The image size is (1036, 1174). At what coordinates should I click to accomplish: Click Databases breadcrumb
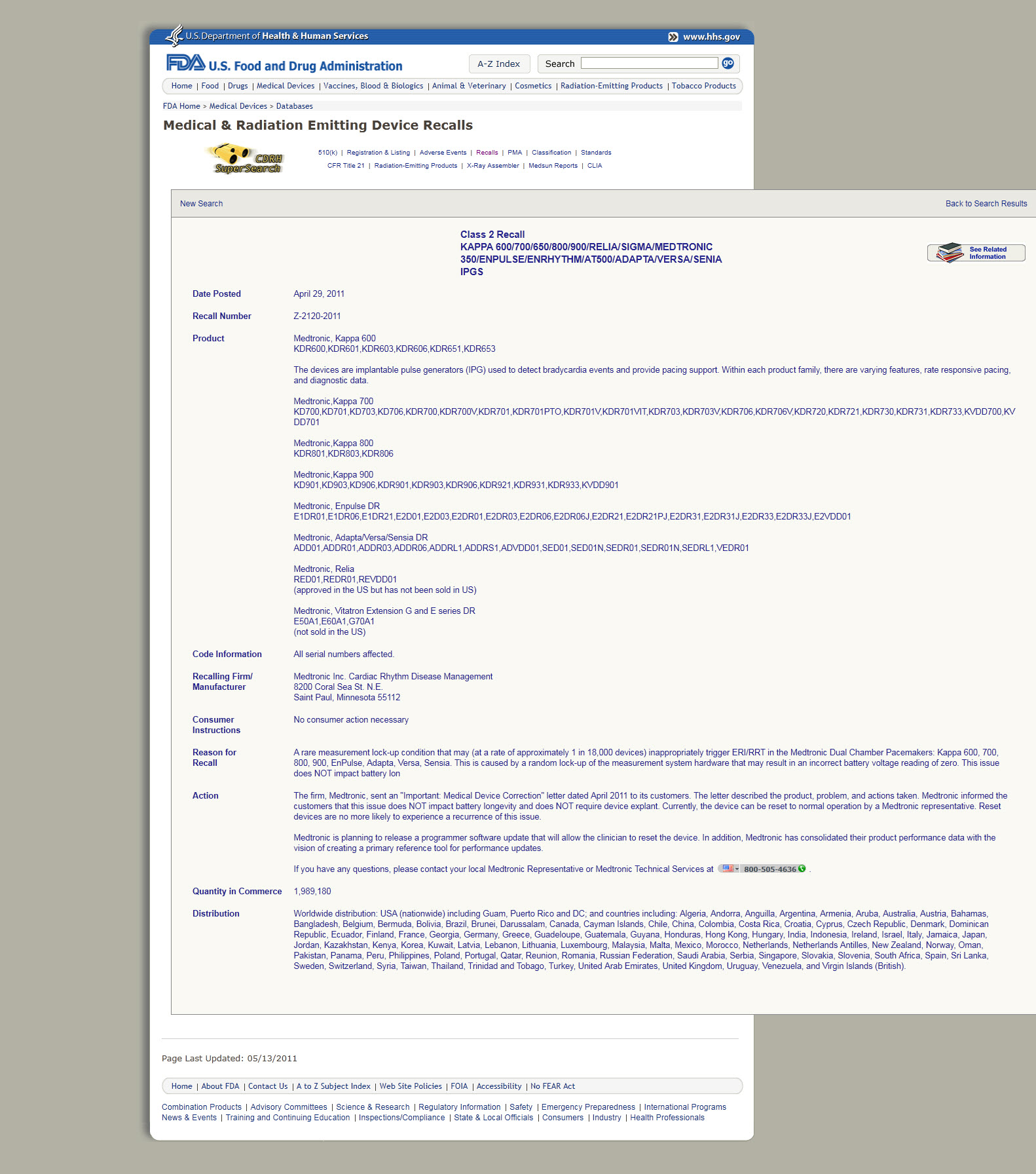point(295,106)
